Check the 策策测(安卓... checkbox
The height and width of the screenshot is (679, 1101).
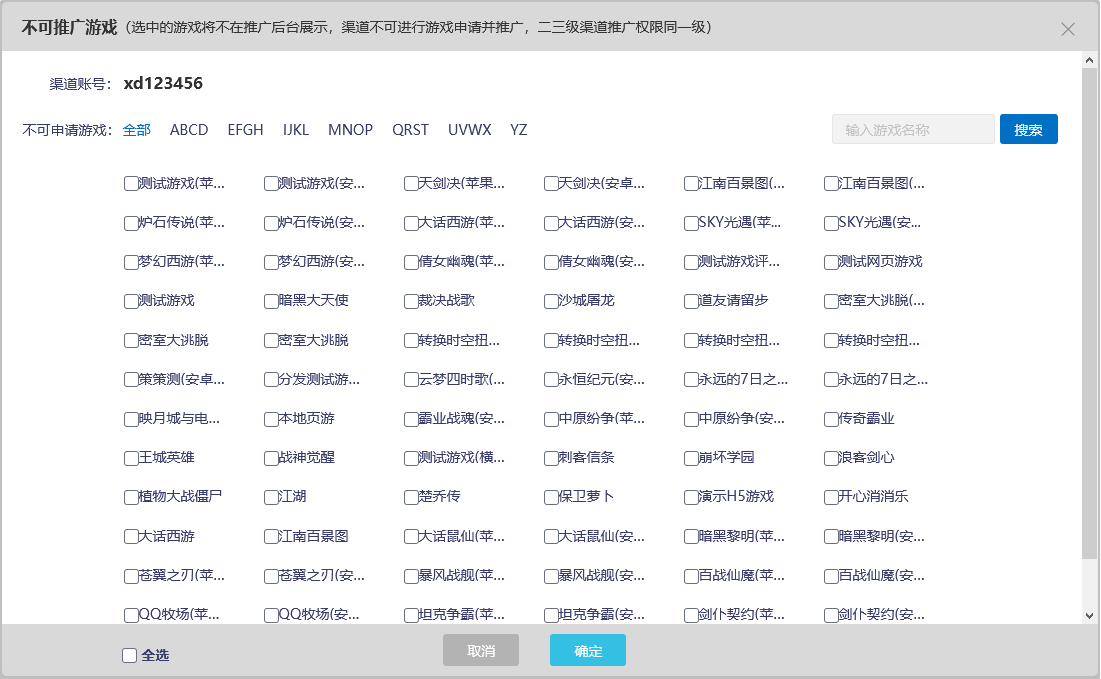coord(131,380)
